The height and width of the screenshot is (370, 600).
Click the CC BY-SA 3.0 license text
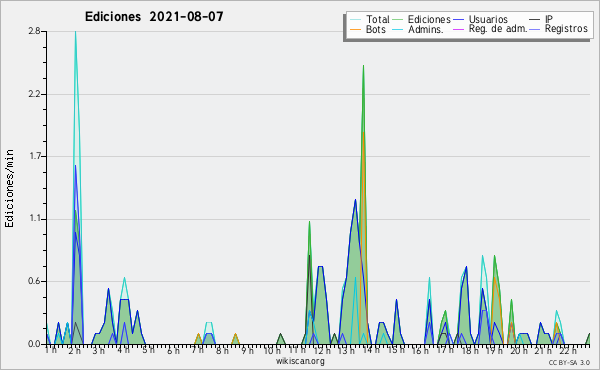(x=569, y=362)
